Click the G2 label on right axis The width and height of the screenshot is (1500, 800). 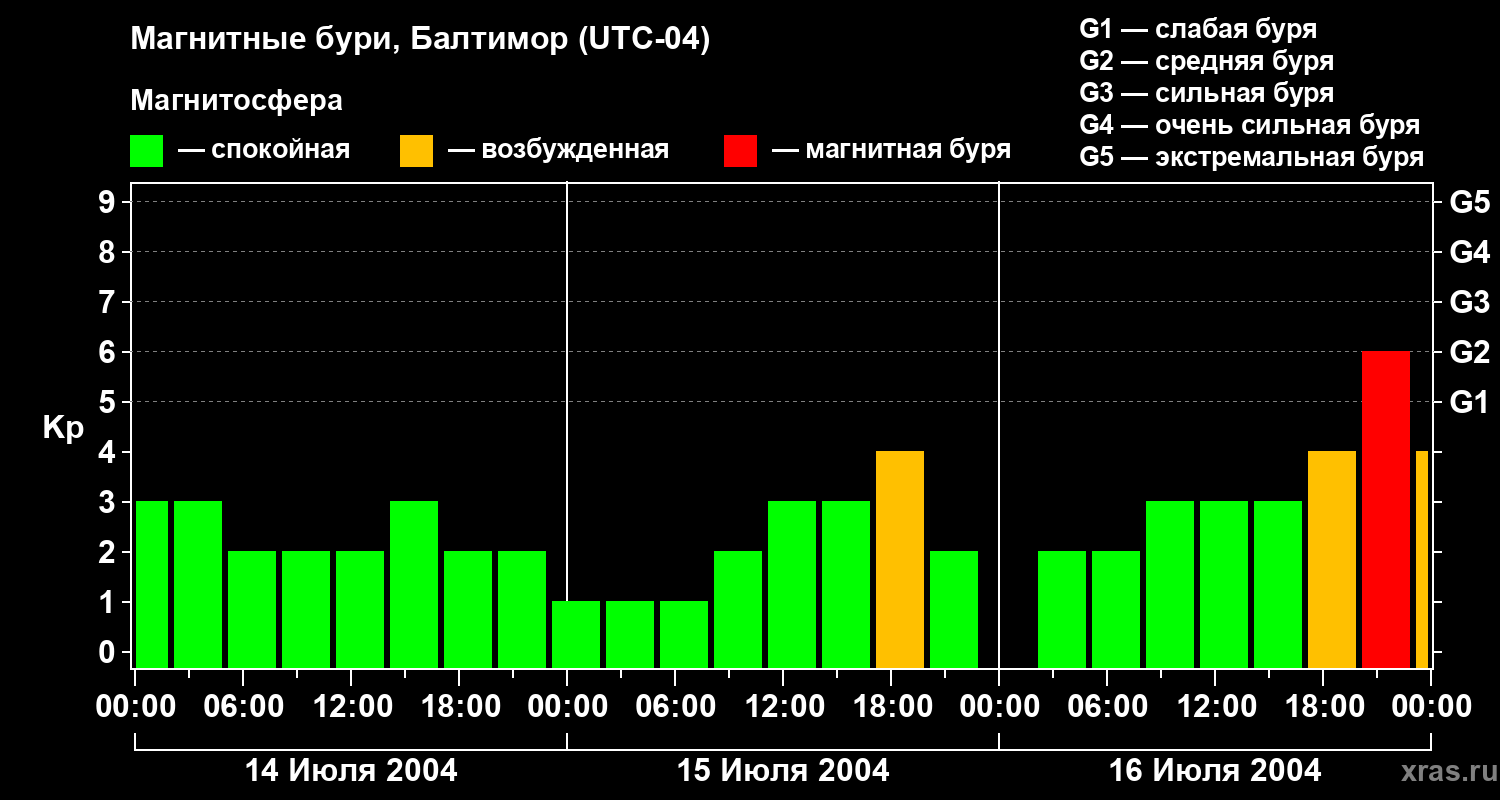(1469, 352)
